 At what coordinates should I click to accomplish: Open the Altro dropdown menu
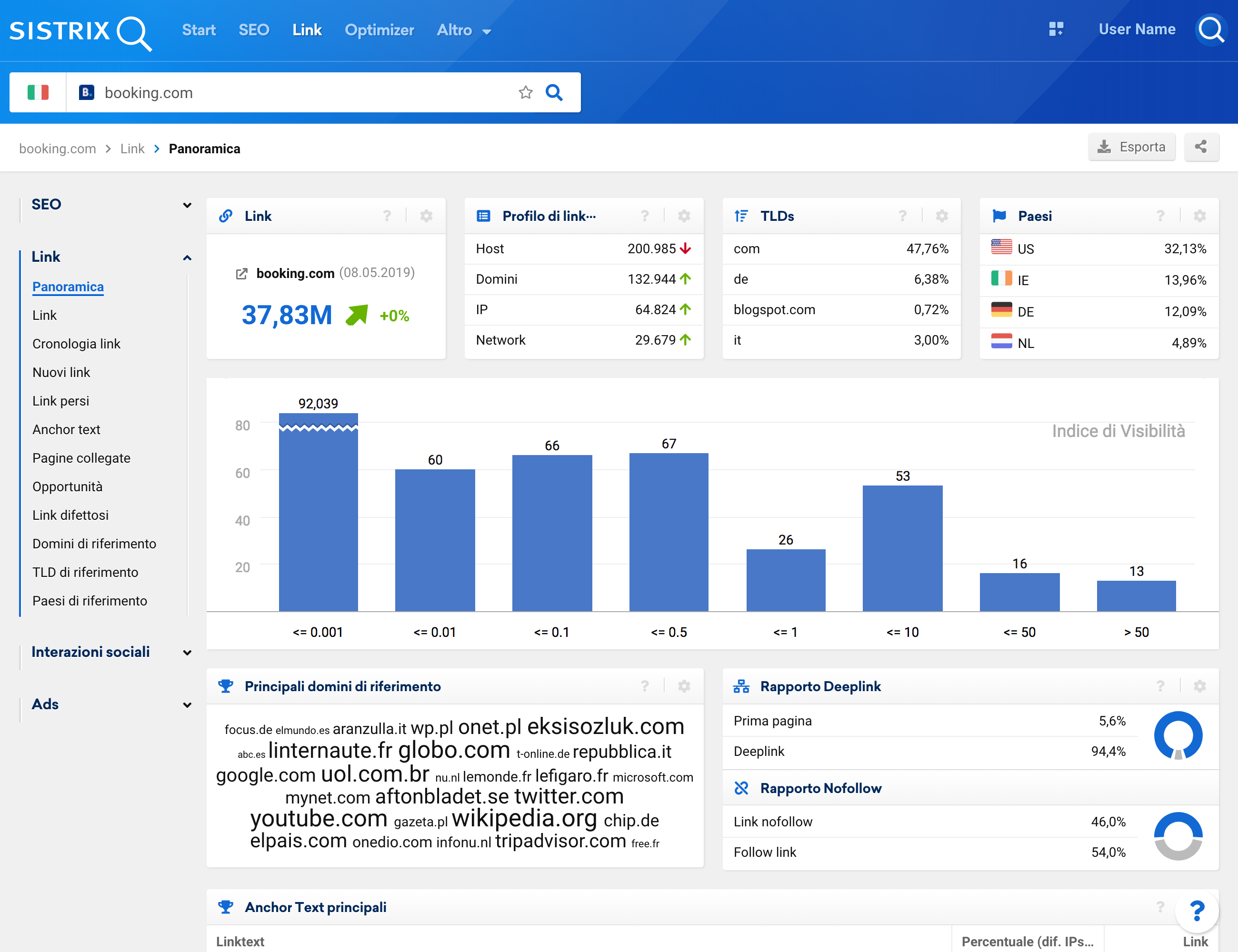(464, 30)
